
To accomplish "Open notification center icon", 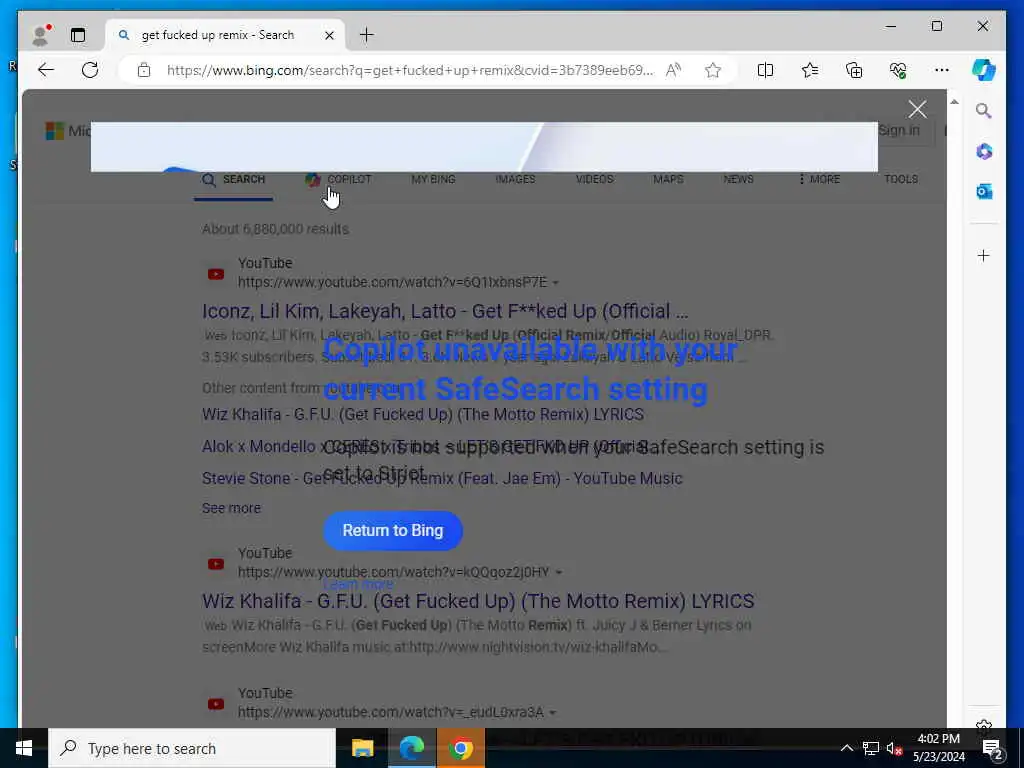I will (x=993, y=748).
